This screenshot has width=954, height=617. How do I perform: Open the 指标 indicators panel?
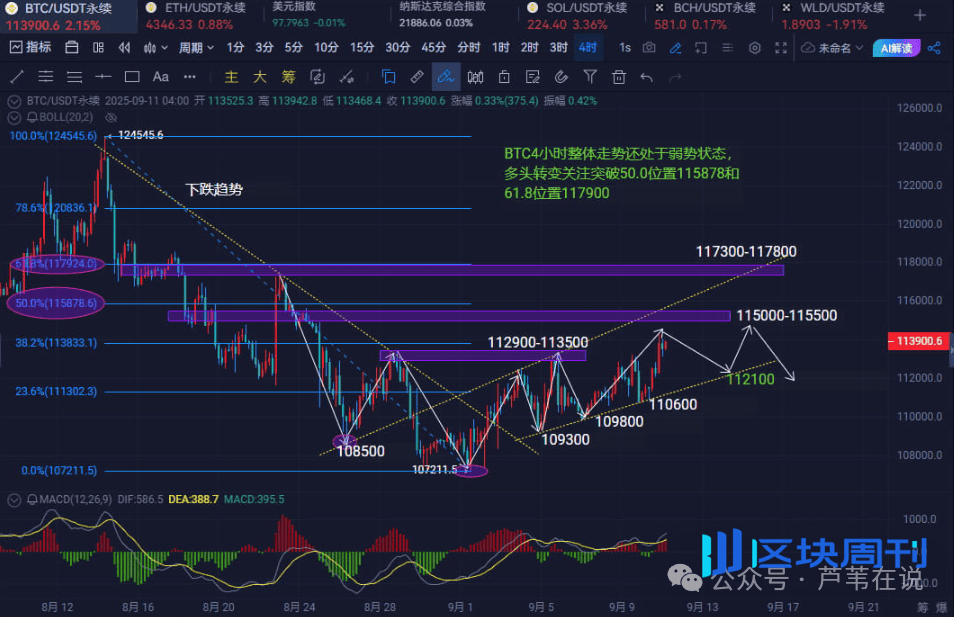click(30, 47)
